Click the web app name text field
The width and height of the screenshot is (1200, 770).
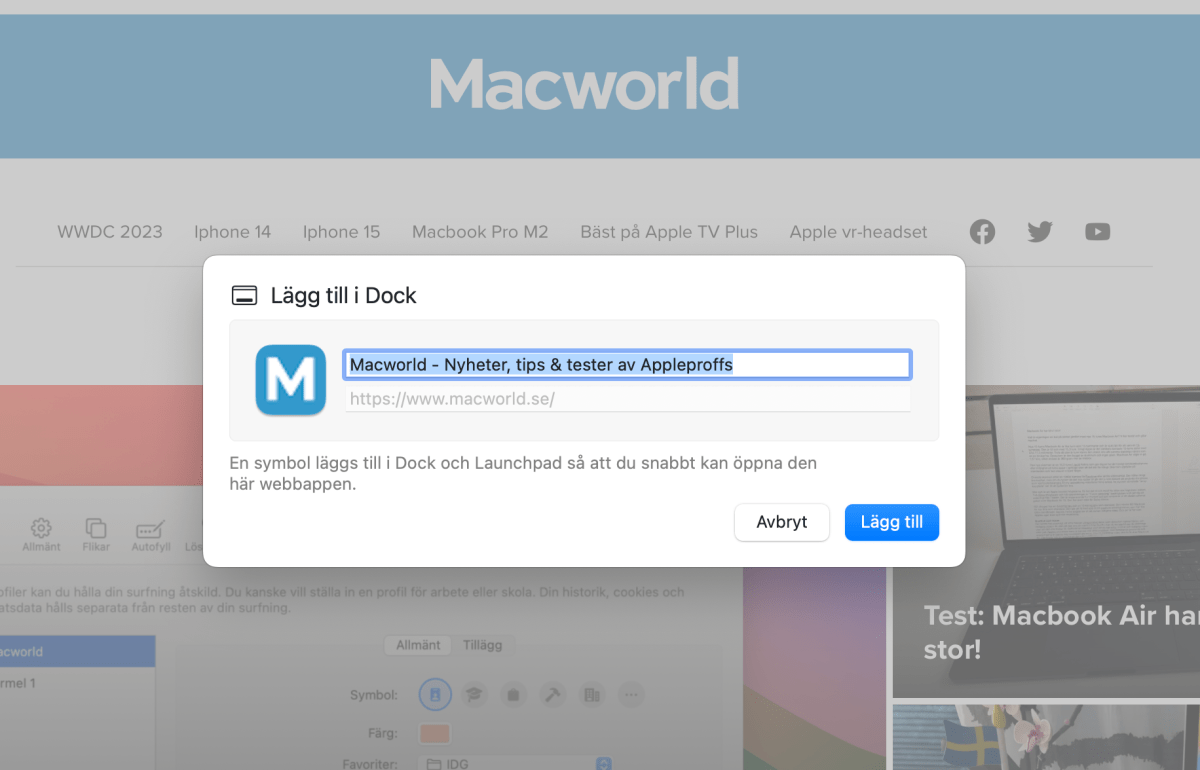[627, 365]
